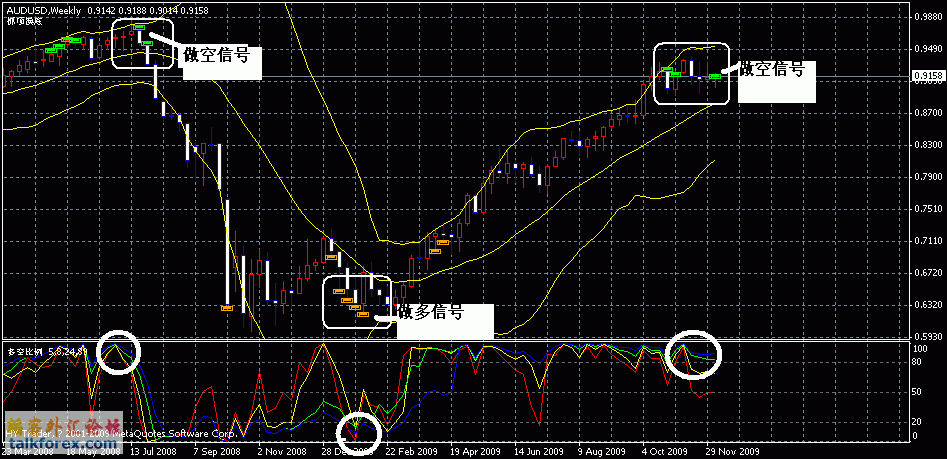
Task: Click the 0.5930 price axis label
Action: point(929,336)
